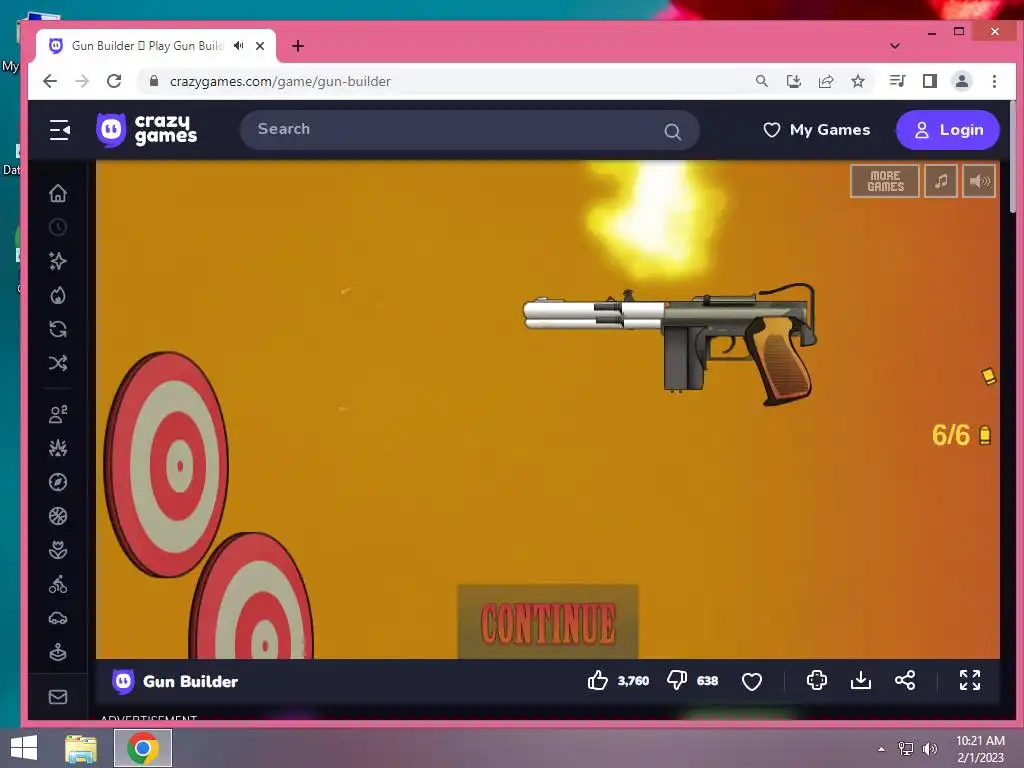Open File Explorer from taskbar
Screen dimensions: 1024x768
pos(81,748)
